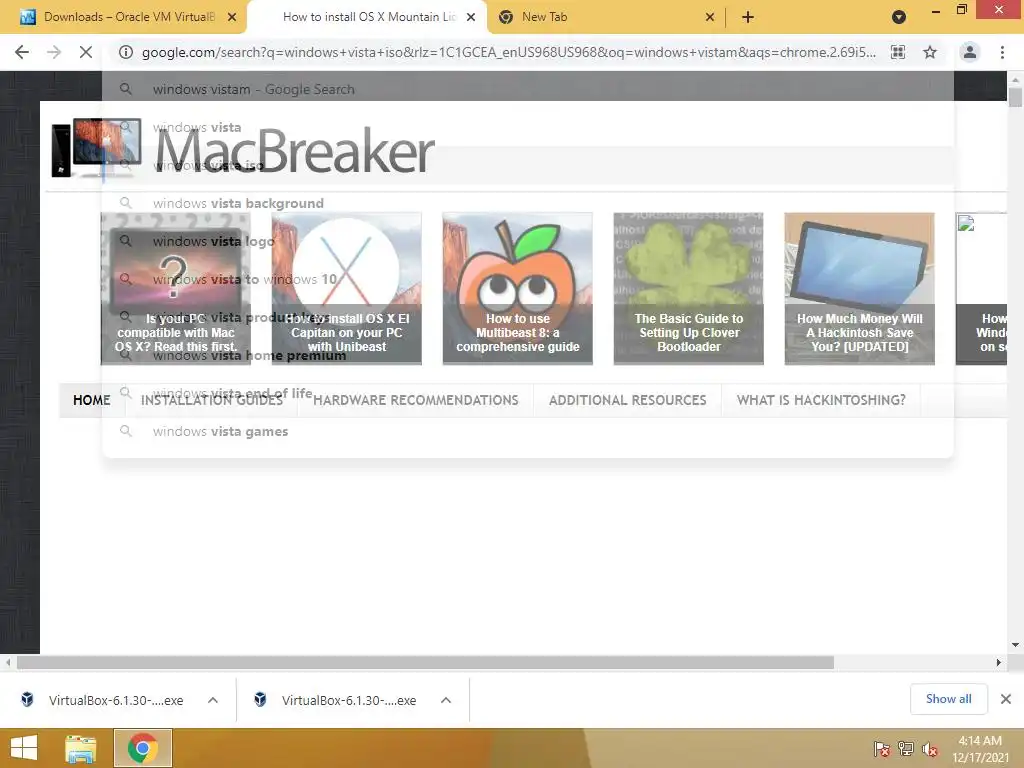1024x768 pixels.
Task: Click the vertical scrollbar thumb
Action: pyautogui.click(x=1015, y=97)
